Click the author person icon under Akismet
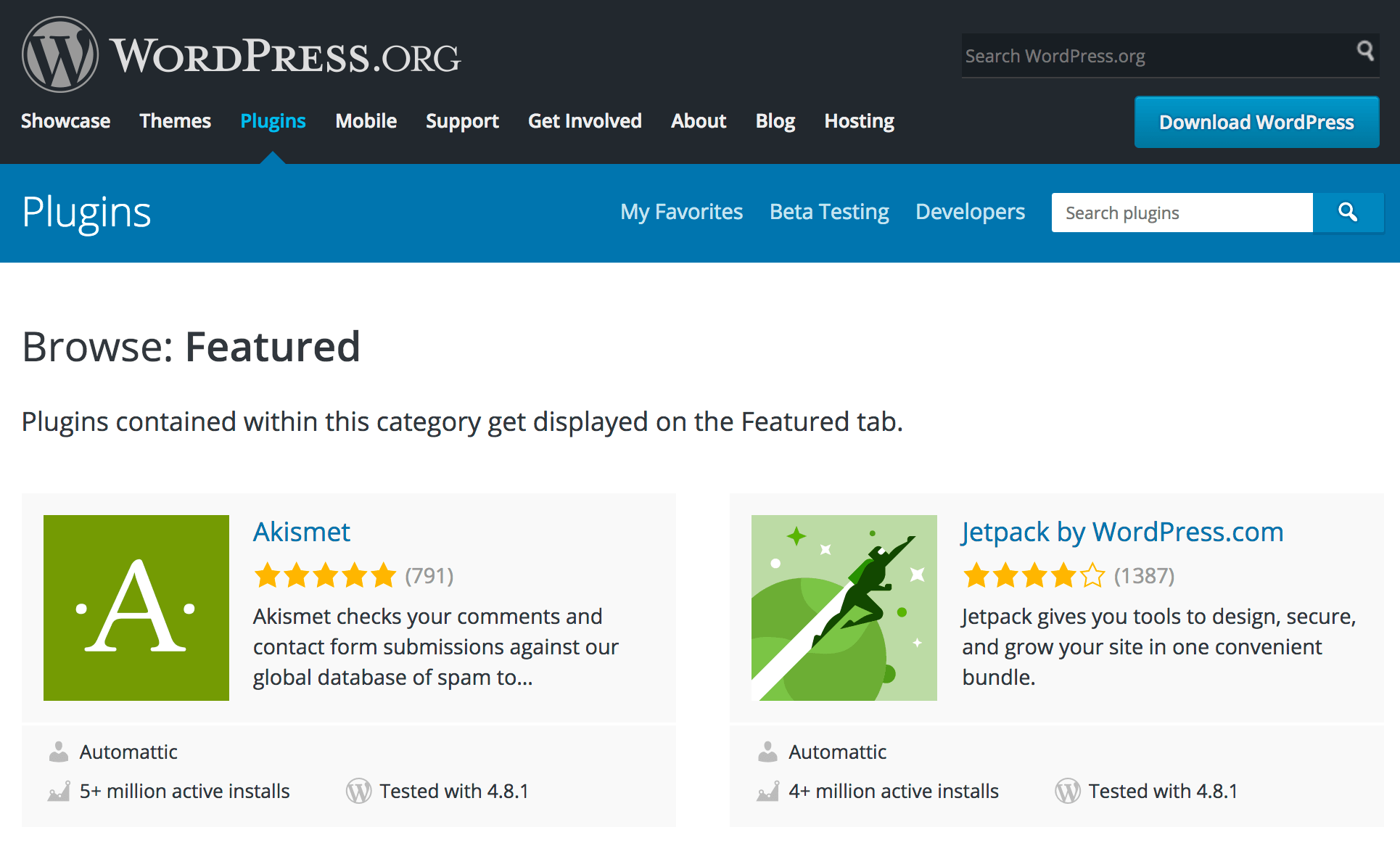The image size is (1400, 843). (x=59, y=752)
